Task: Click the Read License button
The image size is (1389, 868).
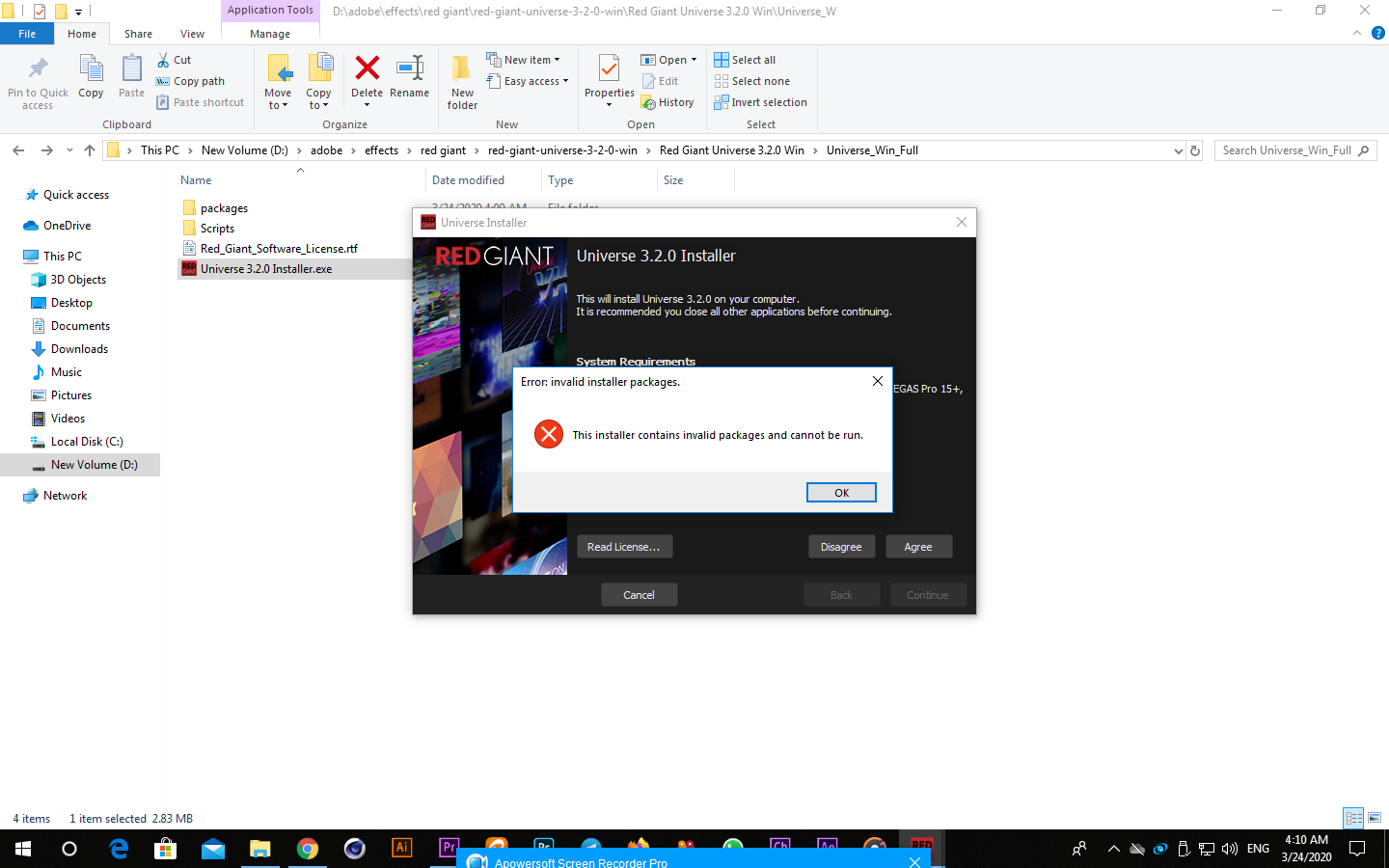Action: coord(624,547)
